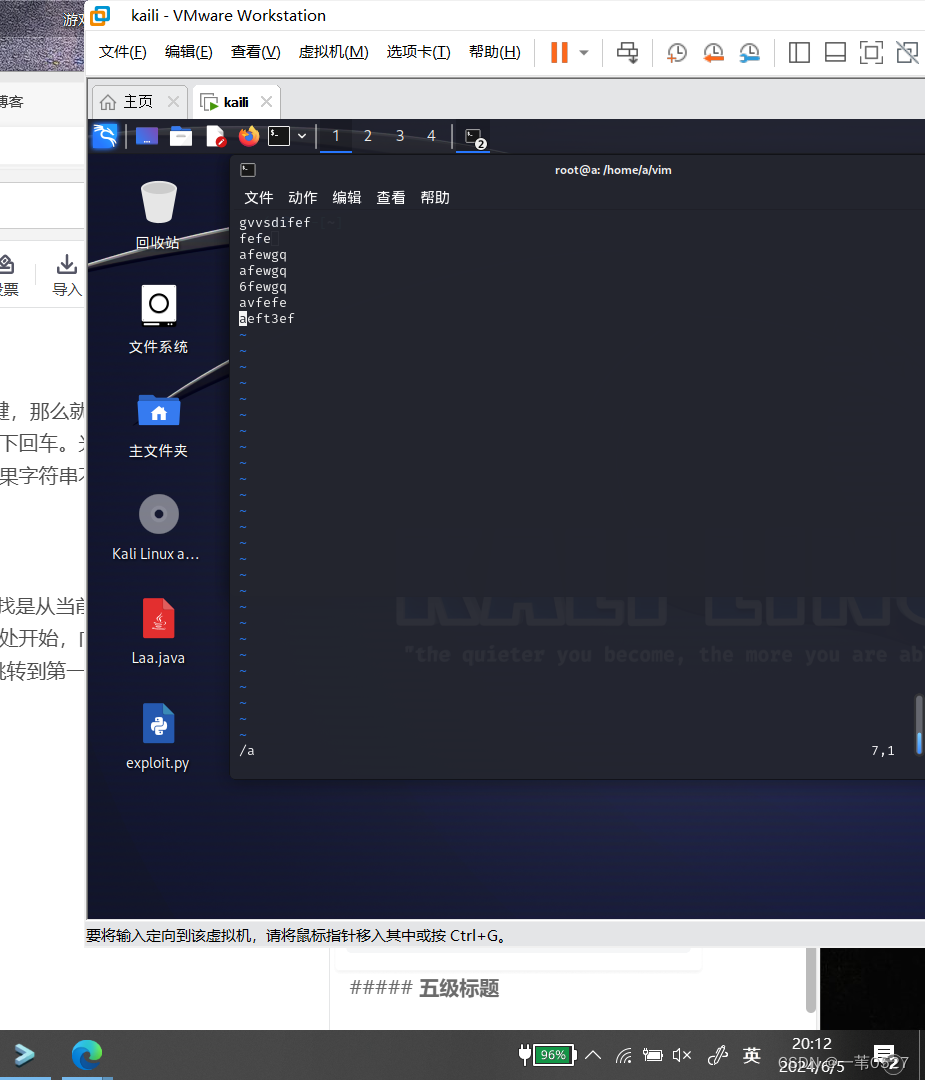Screen dimensions: 925x1080
Task: Switch to workspace 4
Action: (431, 136)
